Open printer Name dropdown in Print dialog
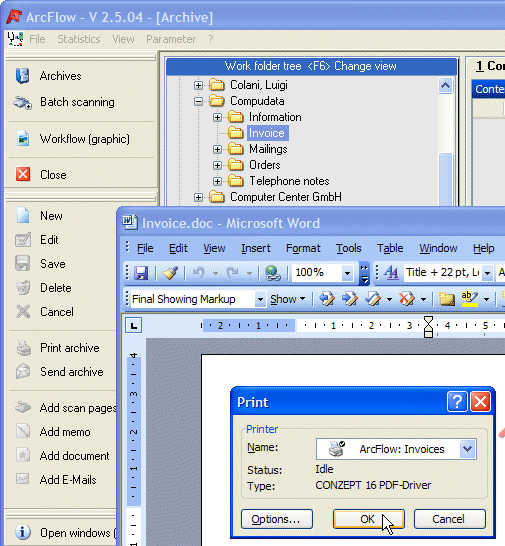Image resolution: width=505 pixels, height=546 pixels. [x=467, y=449]
